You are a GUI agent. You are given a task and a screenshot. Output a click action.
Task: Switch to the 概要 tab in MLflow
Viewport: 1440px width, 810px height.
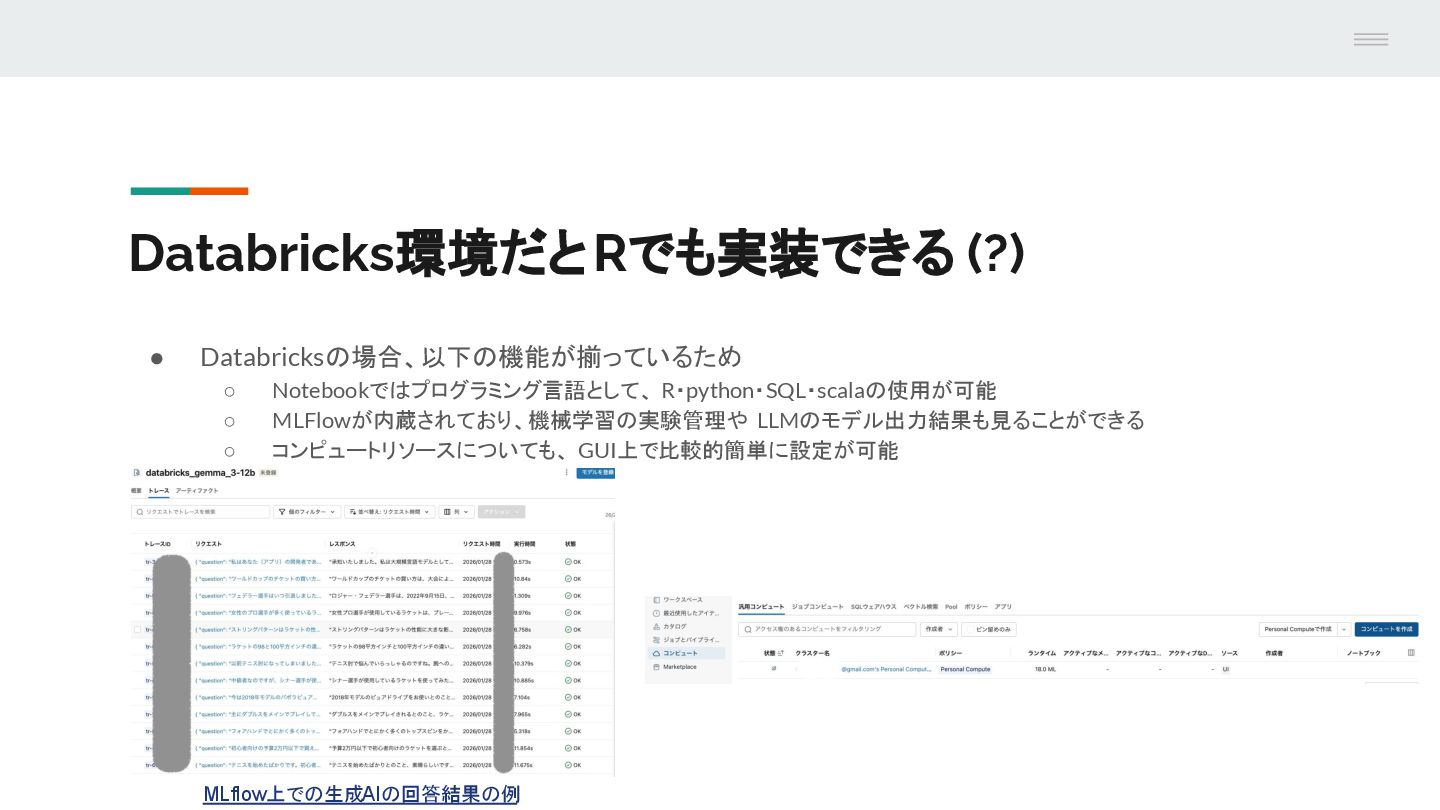click(x=137, y=491)
